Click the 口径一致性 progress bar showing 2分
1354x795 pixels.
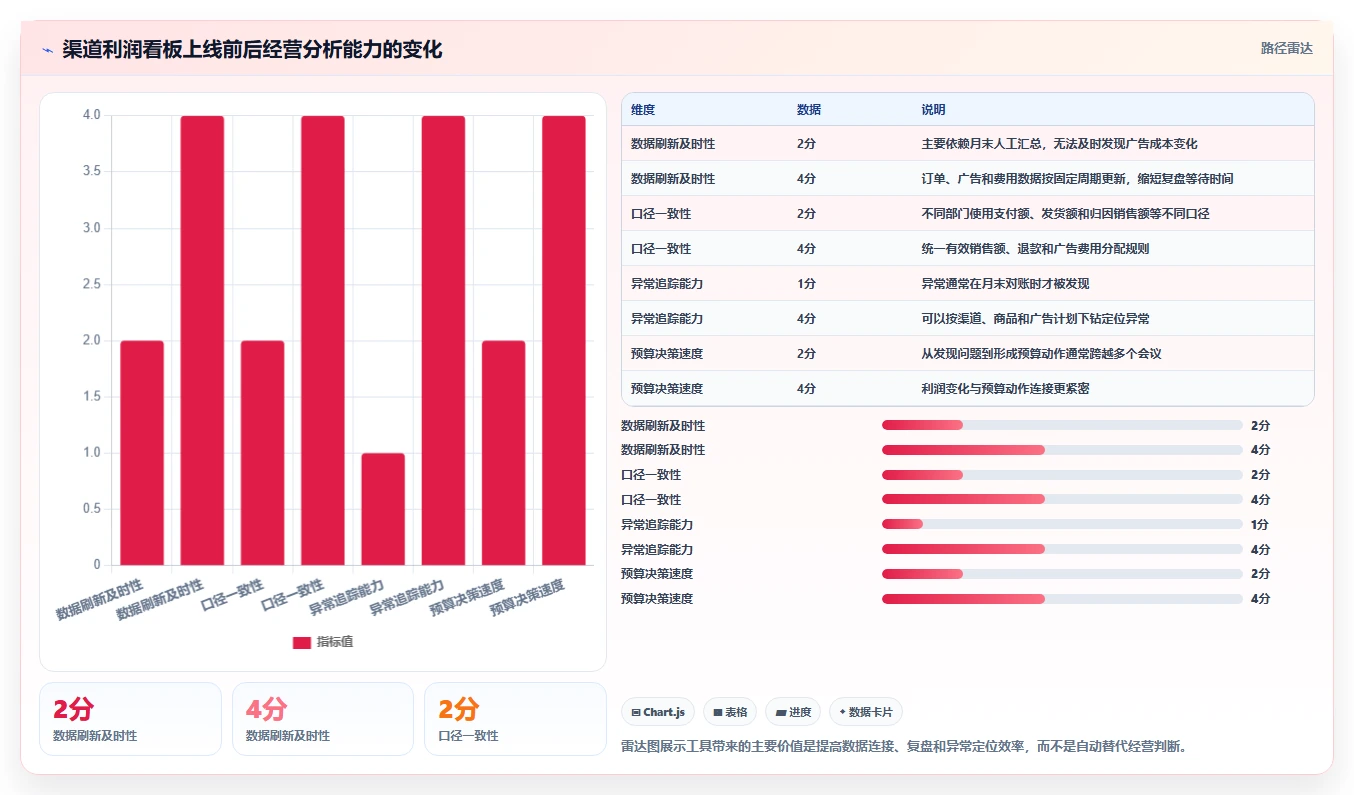point(1062,475)
